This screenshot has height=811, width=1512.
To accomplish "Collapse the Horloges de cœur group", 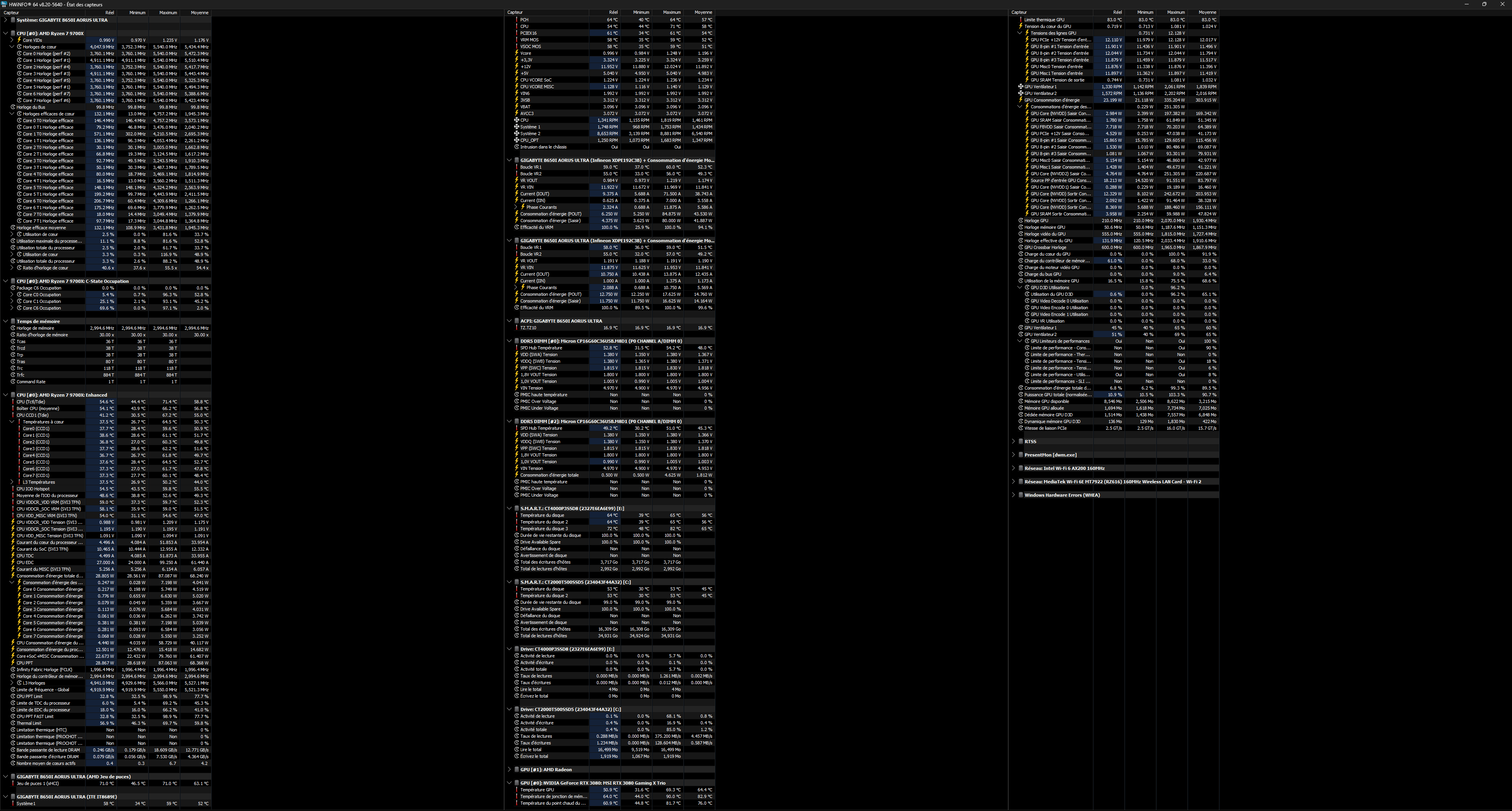I will [x=12, y=47].
